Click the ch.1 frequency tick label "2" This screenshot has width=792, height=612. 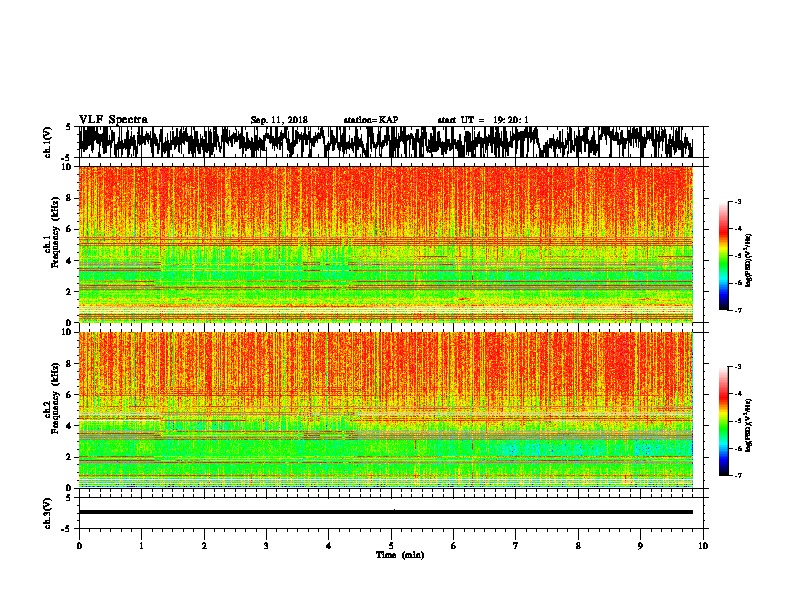pos(70,292)
